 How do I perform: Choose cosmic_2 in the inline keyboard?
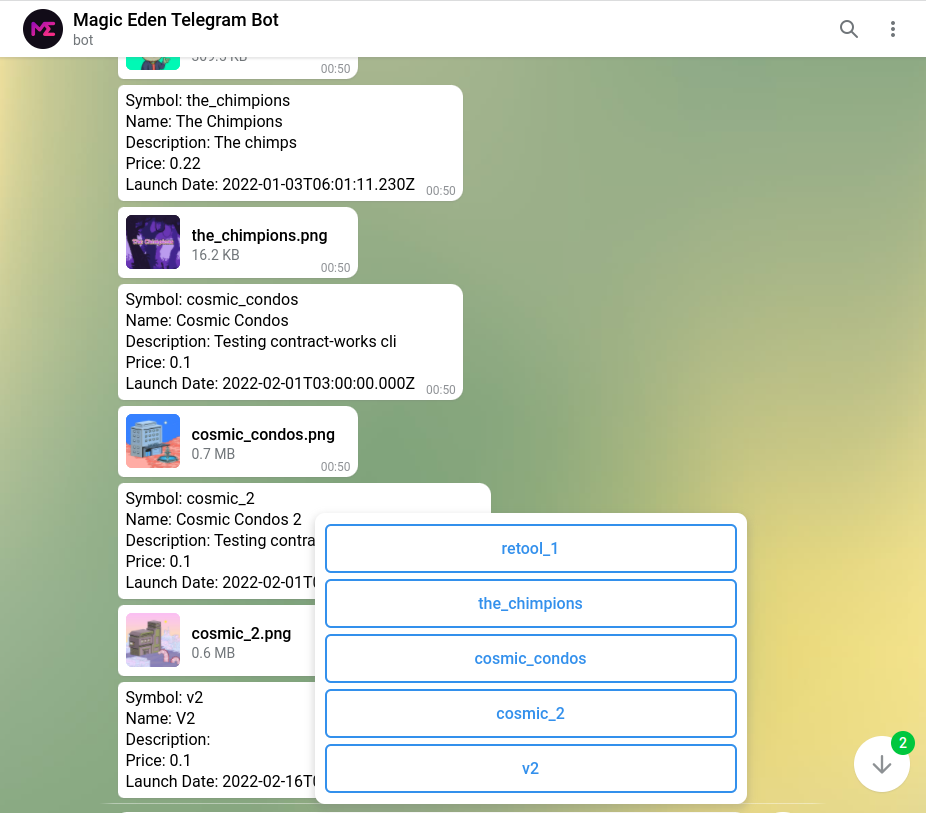coord(530,713)
